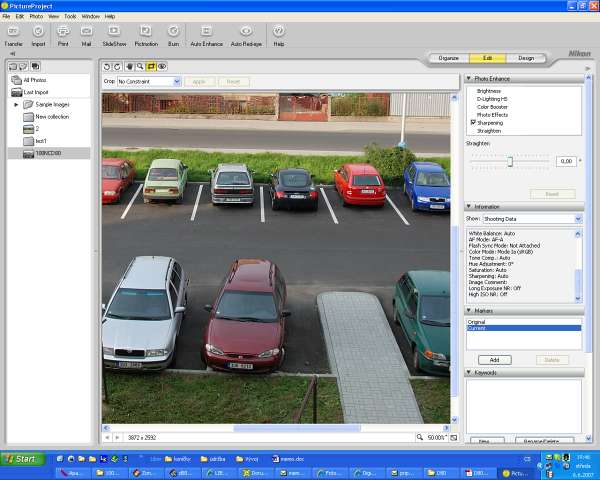Image resolution: width=600 pixels, height=480 pixels.
Task: Collapse the Photo Enhance panel
Action: (x=470, y=78)
